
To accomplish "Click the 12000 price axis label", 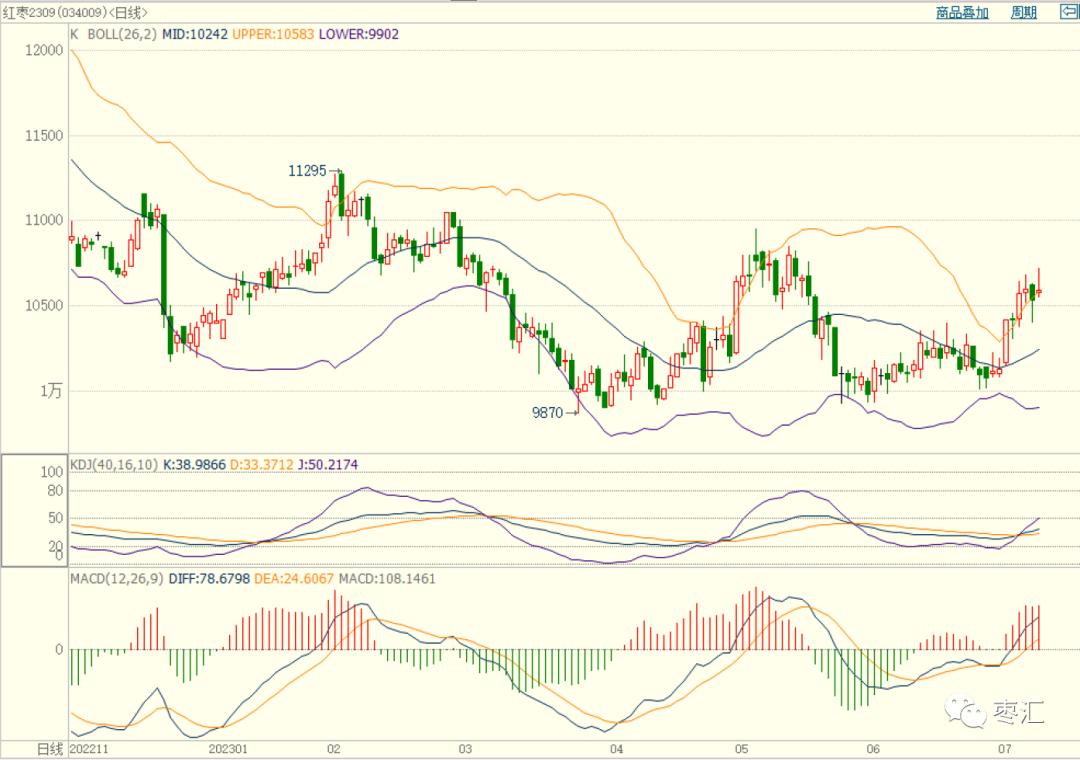I will pos(44,50).
